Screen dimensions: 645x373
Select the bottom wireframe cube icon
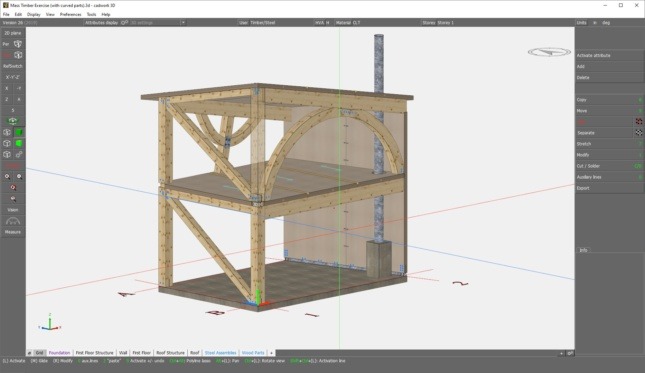pyautogui.click(x=7, y=155)
